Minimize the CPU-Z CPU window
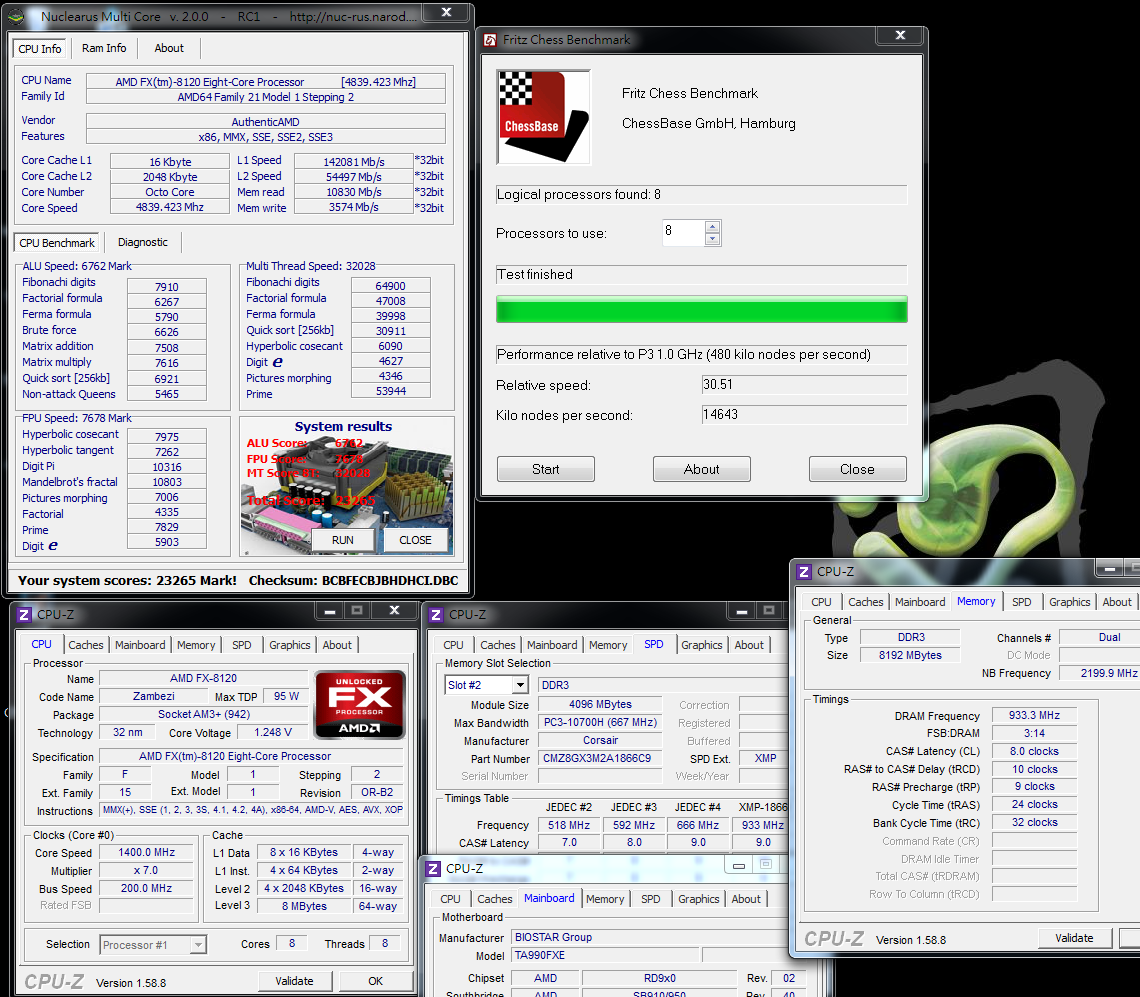Viewport: 1140px width, 997px height. click(329, 611)
